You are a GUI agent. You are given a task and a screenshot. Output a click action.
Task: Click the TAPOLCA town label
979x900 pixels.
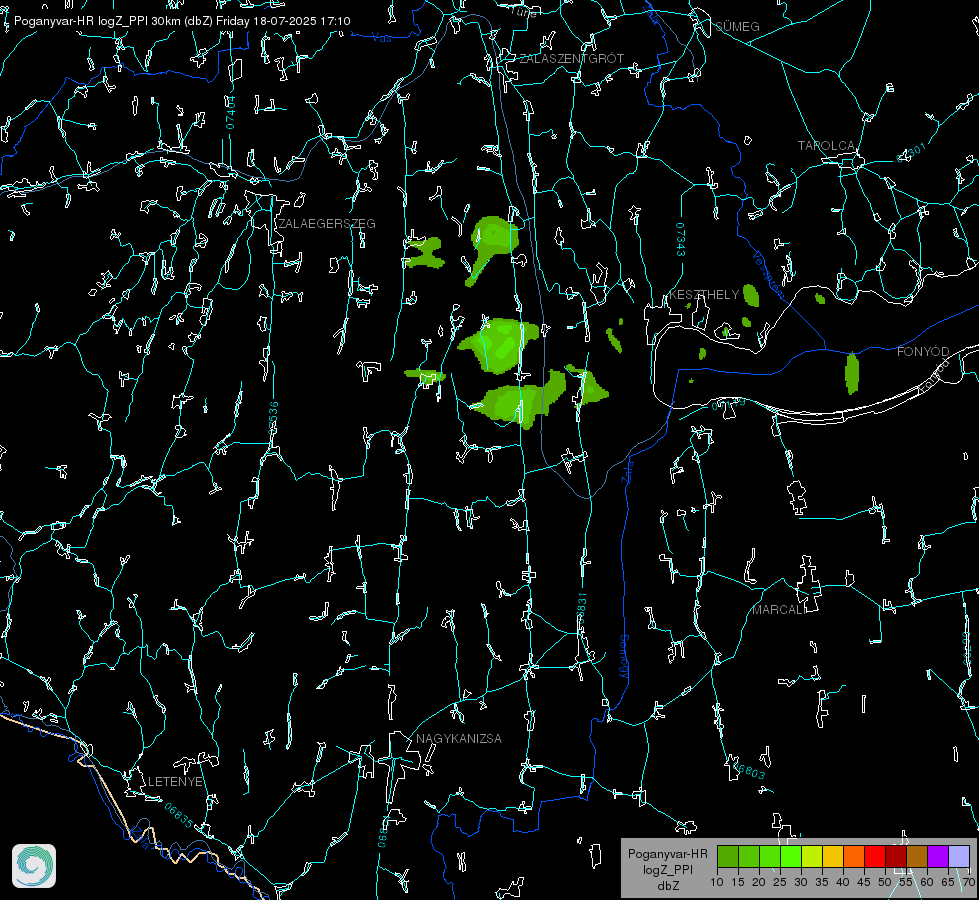coord(826,146)
